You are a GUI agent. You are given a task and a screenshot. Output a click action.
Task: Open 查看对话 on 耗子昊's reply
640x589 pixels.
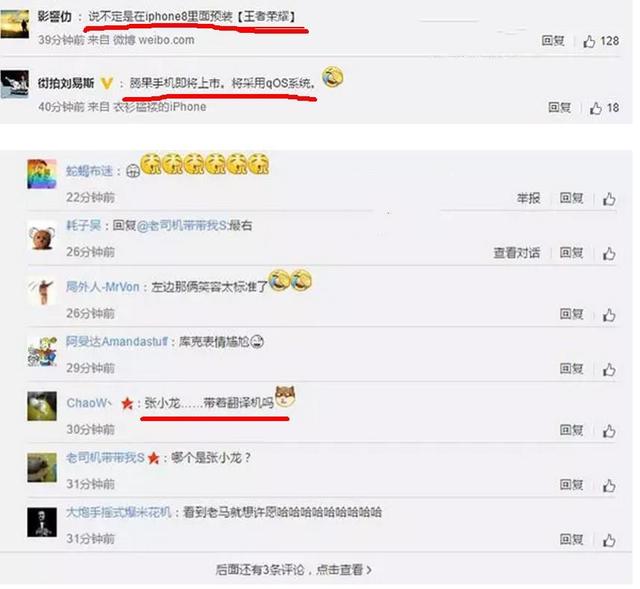(x=517, y=253)
